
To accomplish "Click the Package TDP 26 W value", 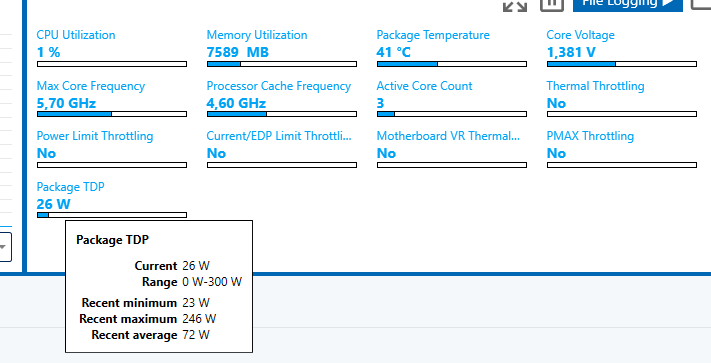I will click(x=54, y=204).
